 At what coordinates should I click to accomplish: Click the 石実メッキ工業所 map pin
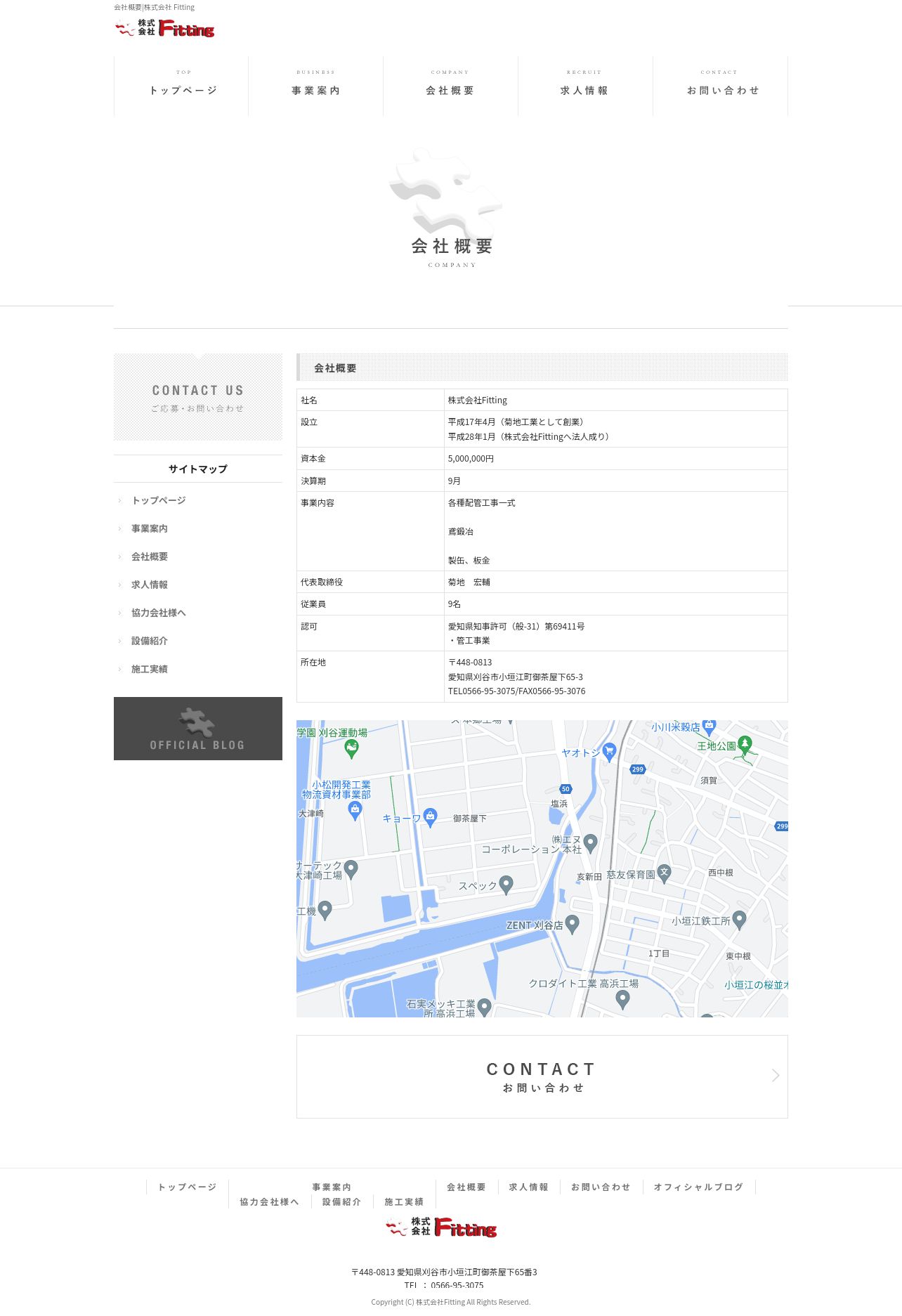(x=484, y=1008)
